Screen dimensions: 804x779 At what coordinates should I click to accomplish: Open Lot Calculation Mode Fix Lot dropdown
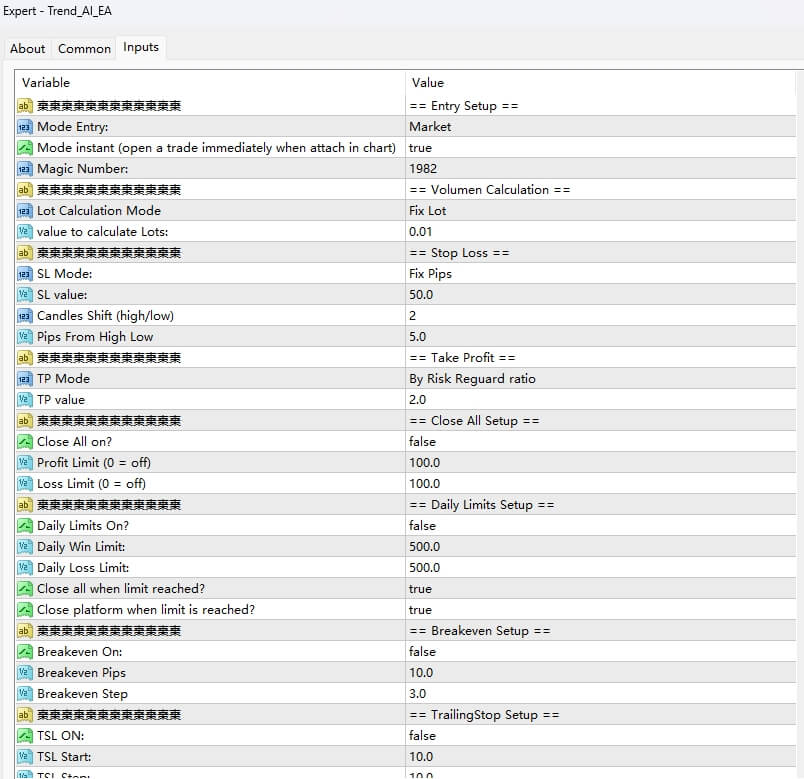[x=428, y=211]
